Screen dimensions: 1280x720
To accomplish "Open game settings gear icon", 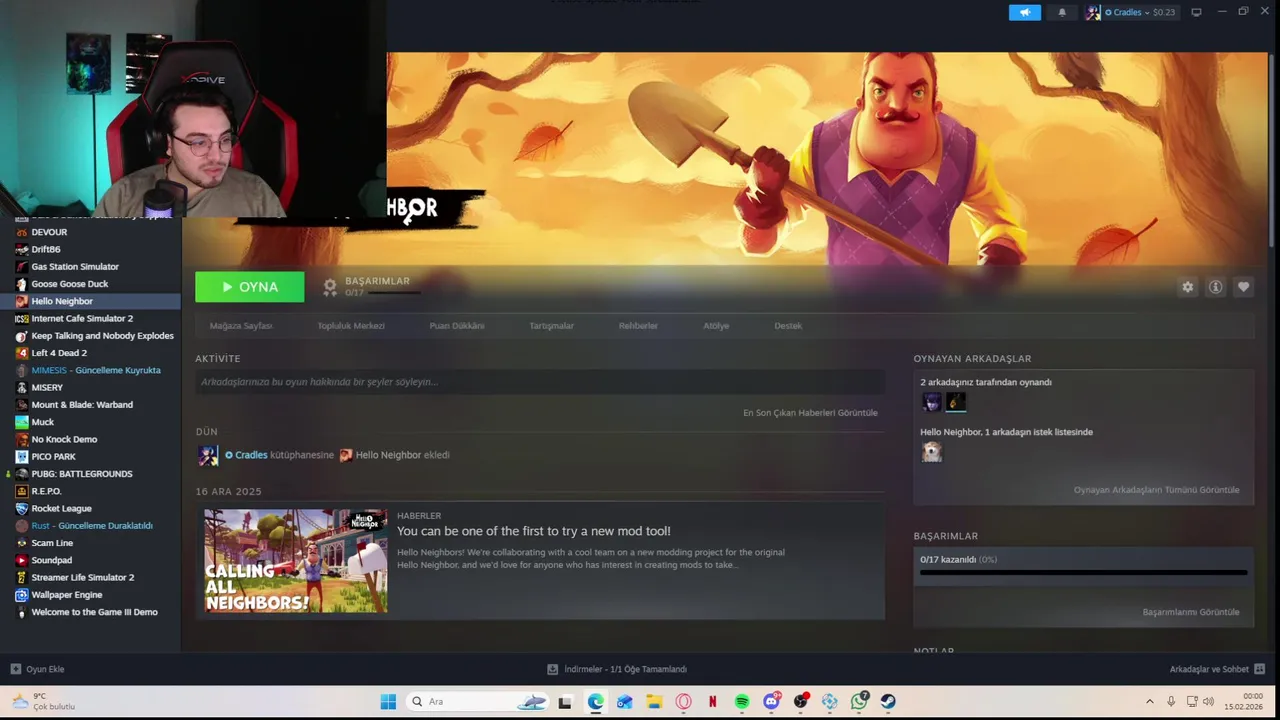I will pyautogui.click(x=1187, y=287).
